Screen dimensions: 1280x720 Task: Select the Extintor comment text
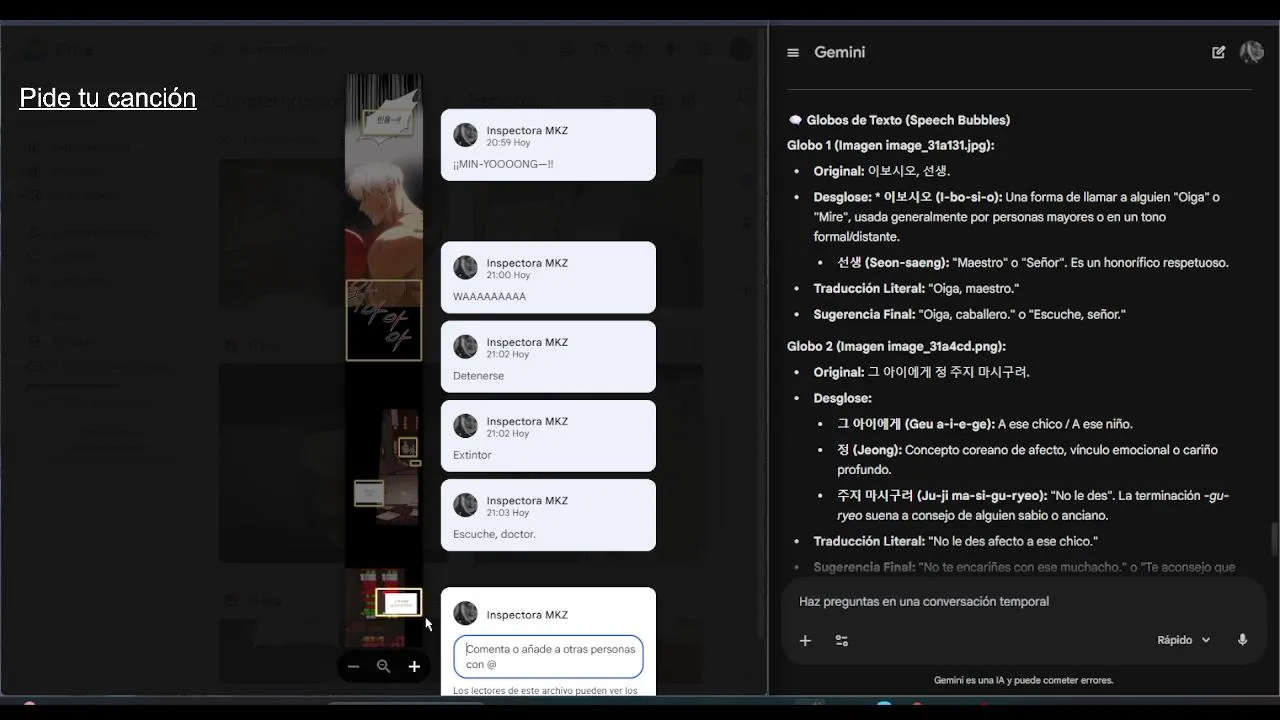click(x=472, y=455)
